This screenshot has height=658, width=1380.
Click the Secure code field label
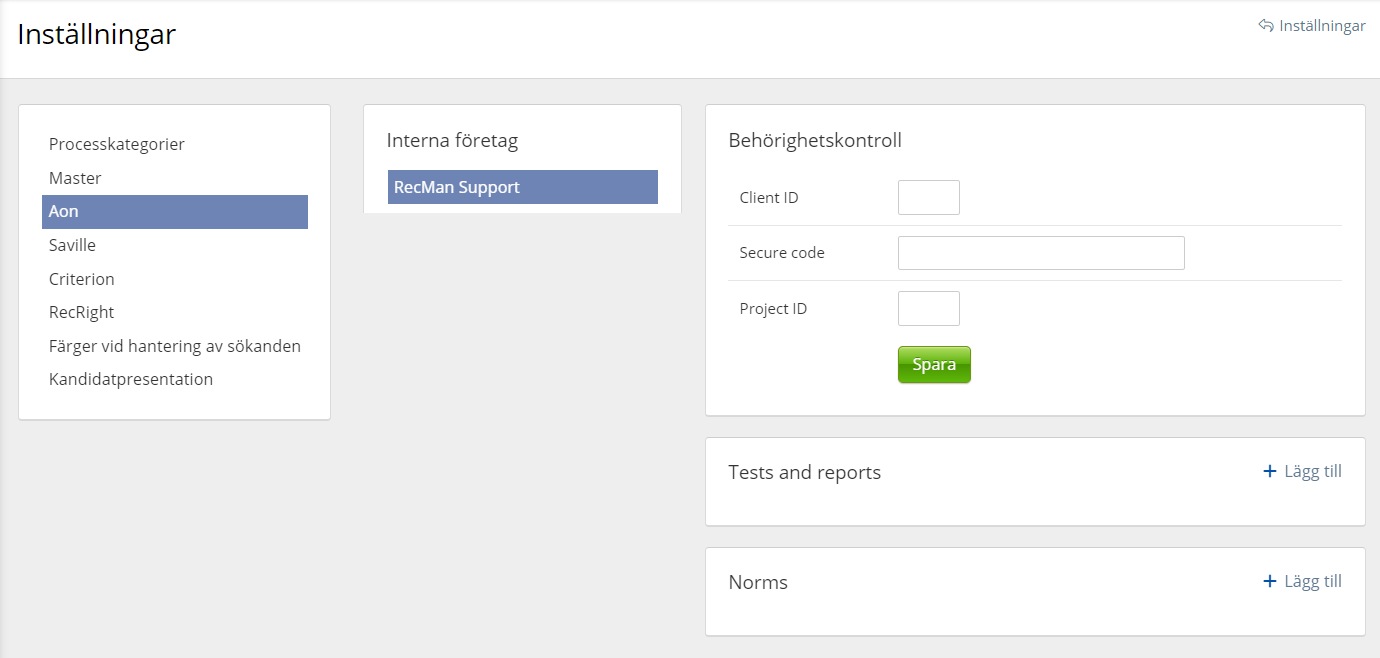[x=782, y=253]
